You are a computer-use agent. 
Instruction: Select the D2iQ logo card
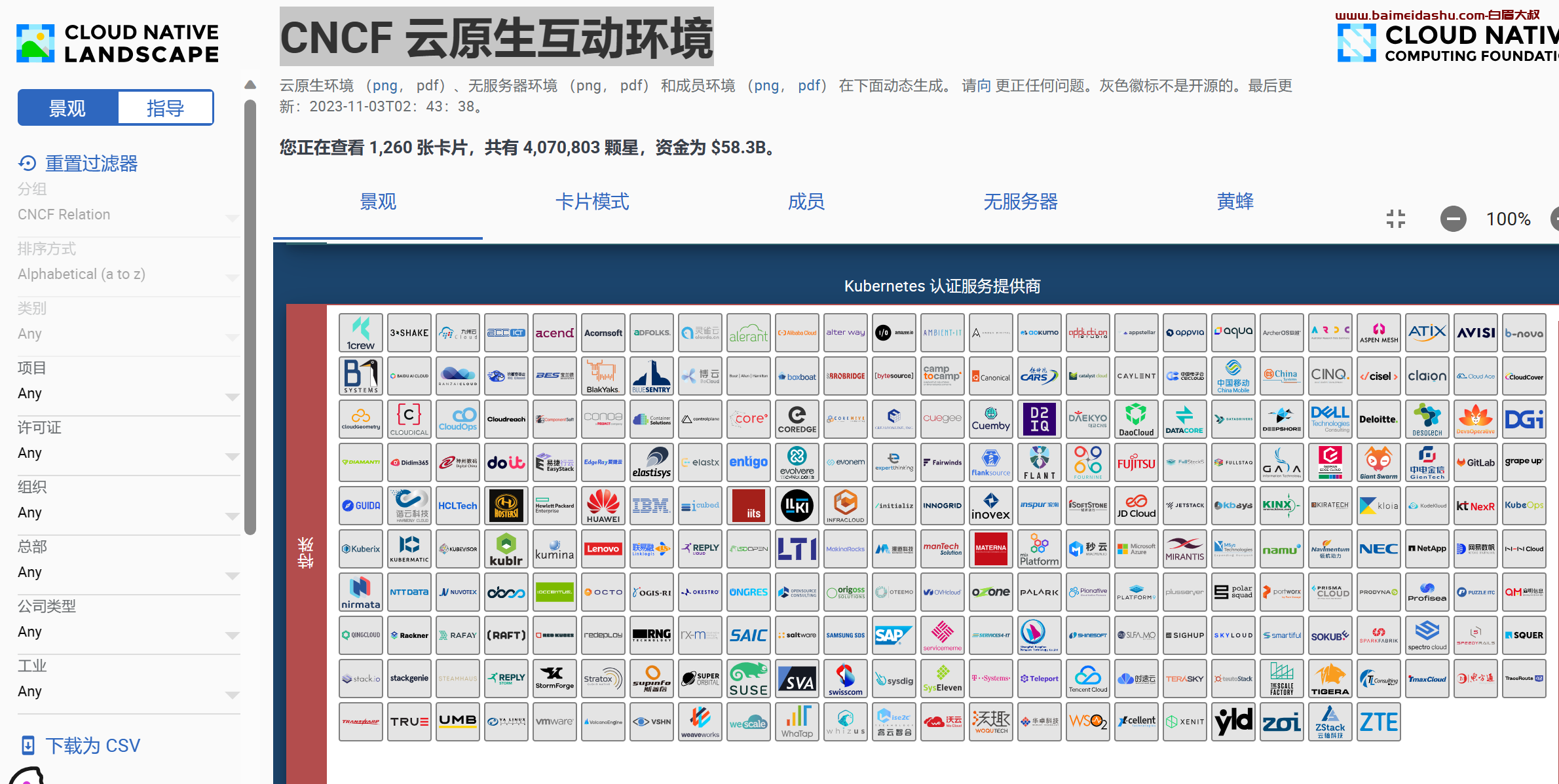tap(1040, 419)
